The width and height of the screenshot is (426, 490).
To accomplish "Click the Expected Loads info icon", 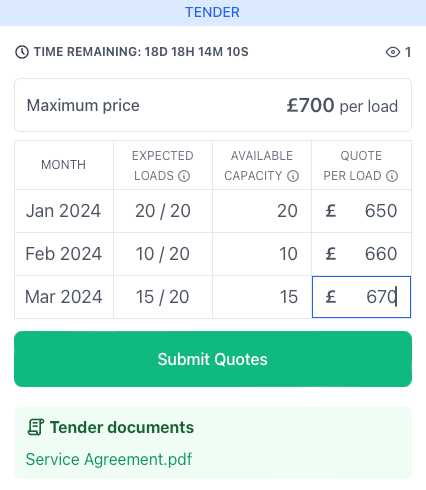I will coord(184,176).
